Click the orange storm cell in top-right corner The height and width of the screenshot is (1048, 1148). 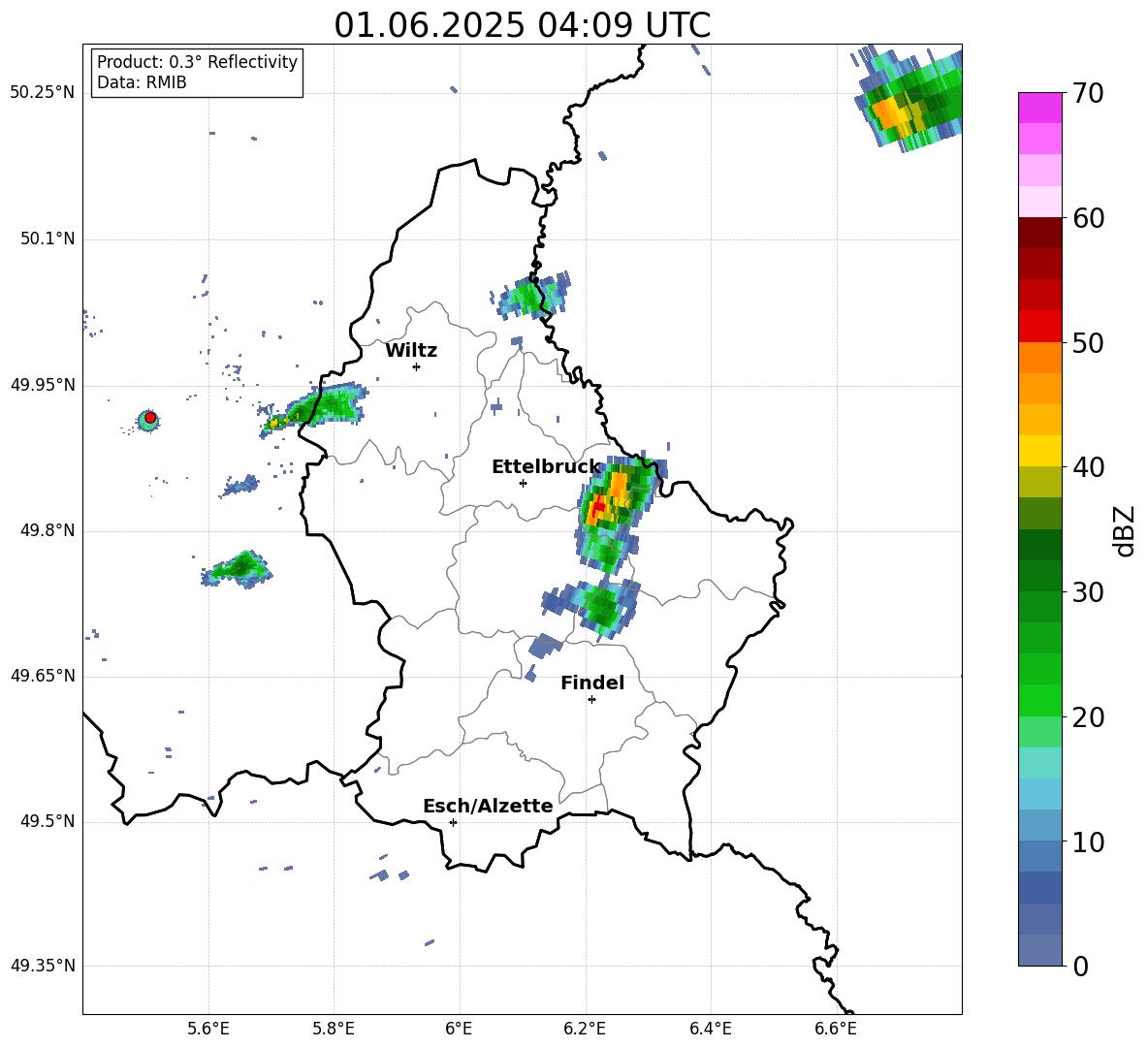click(889, 113)
